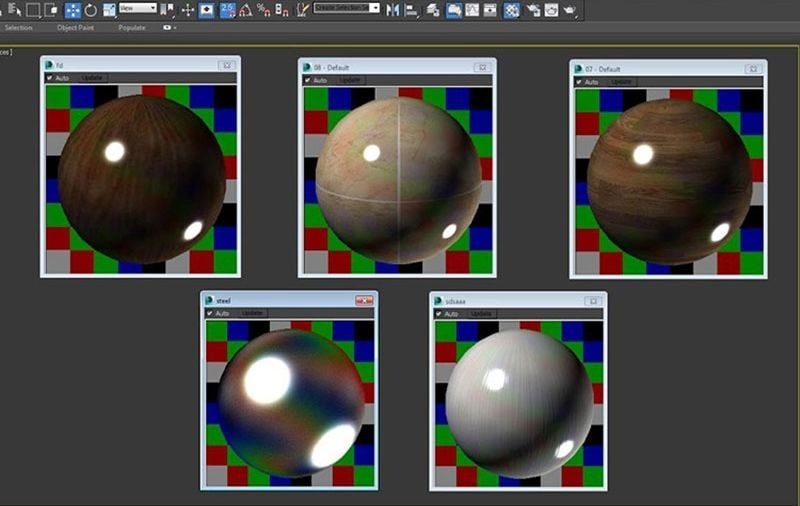Image resolution: width=800 pixels, height=506 pixels.
Task: Open the Material Editor
Action: 512,10
